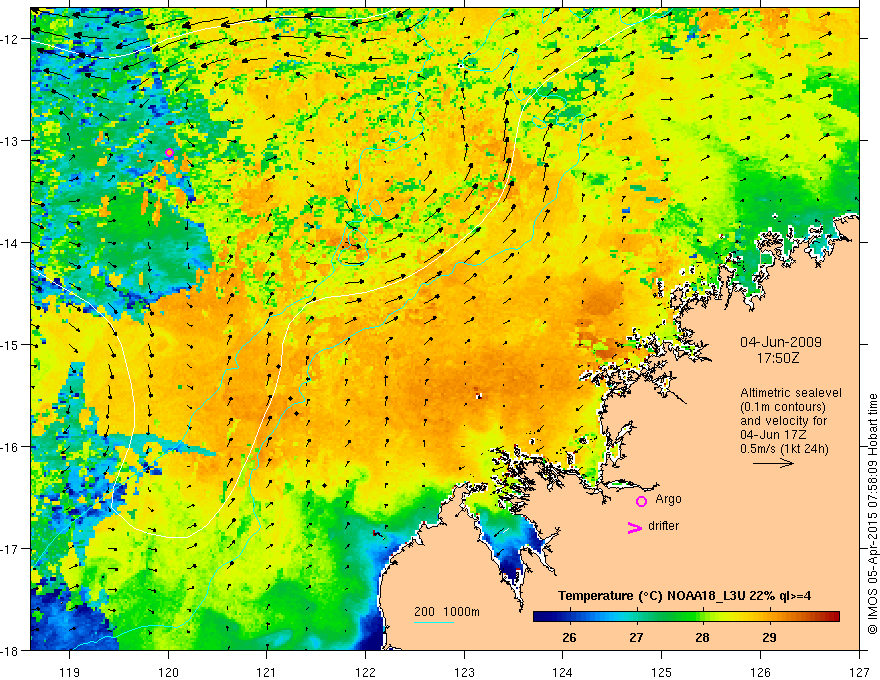The width and height of the screenshot is (880, 680).
Task: Click '(0.1m contours)' caption line
Action: [783, 407]
